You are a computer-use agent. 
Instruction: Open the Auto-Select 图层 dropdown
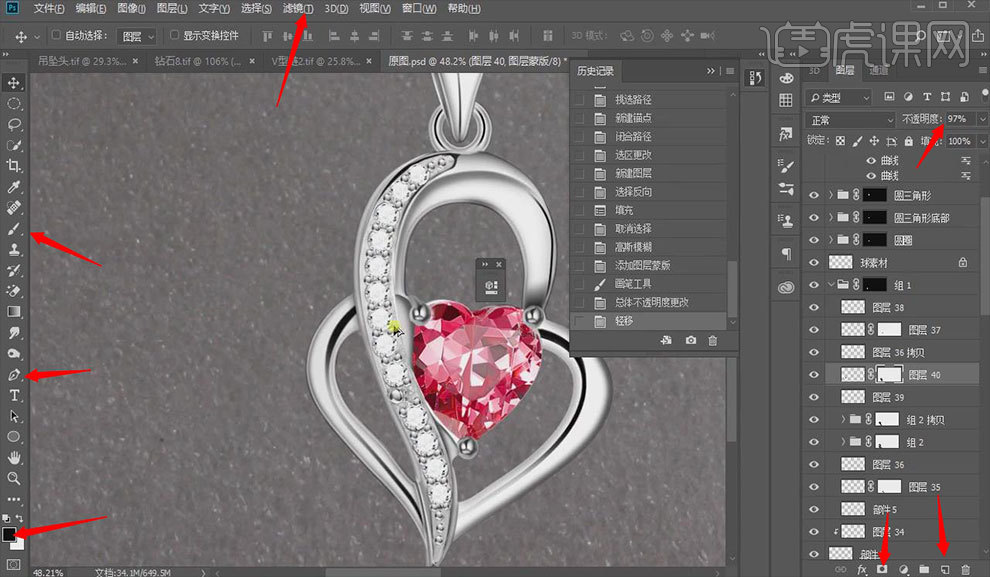tap(136, 36)
